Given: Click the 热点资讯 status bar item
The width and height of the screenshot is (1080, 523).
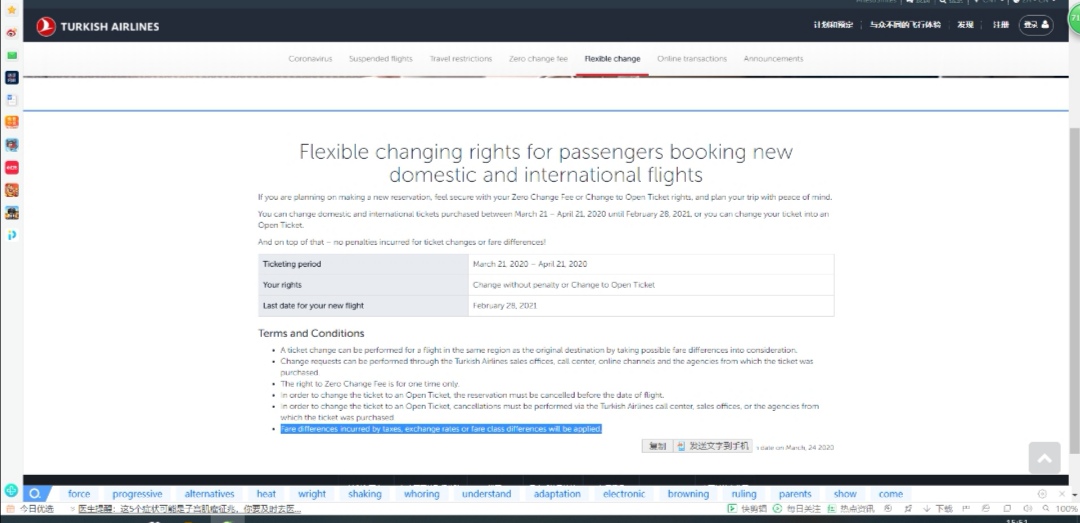Looking at the screenshot, I should coord(852,509).
